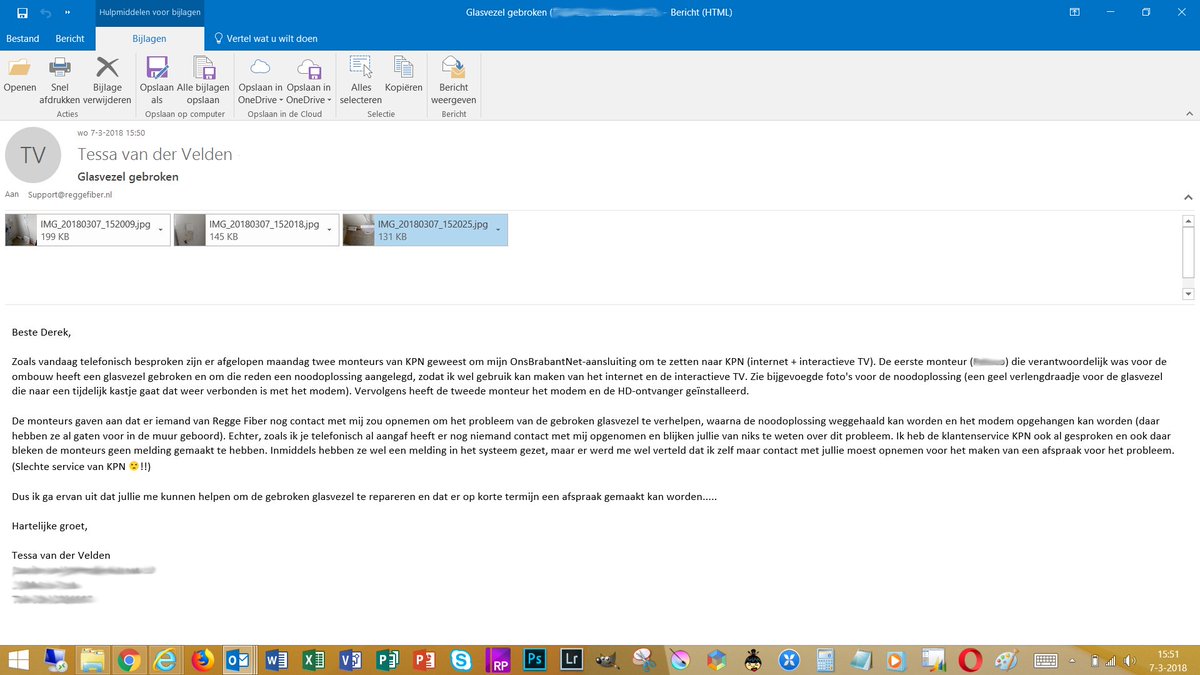Switch to the Bericht tab
The image size is (1200, 675).
(70, 39)
